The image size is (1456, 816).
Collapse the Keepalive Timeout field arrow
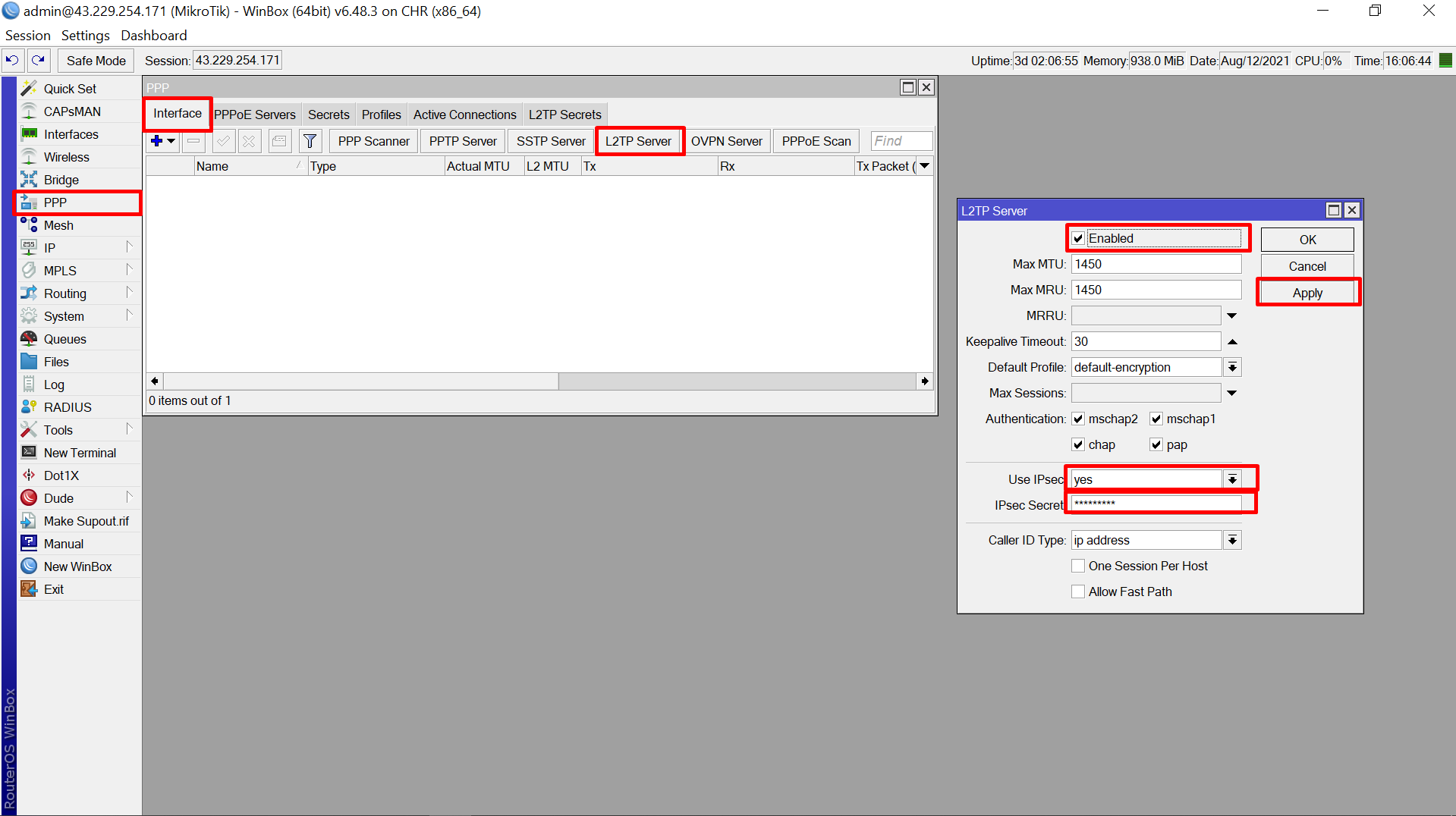(1232, 341)
